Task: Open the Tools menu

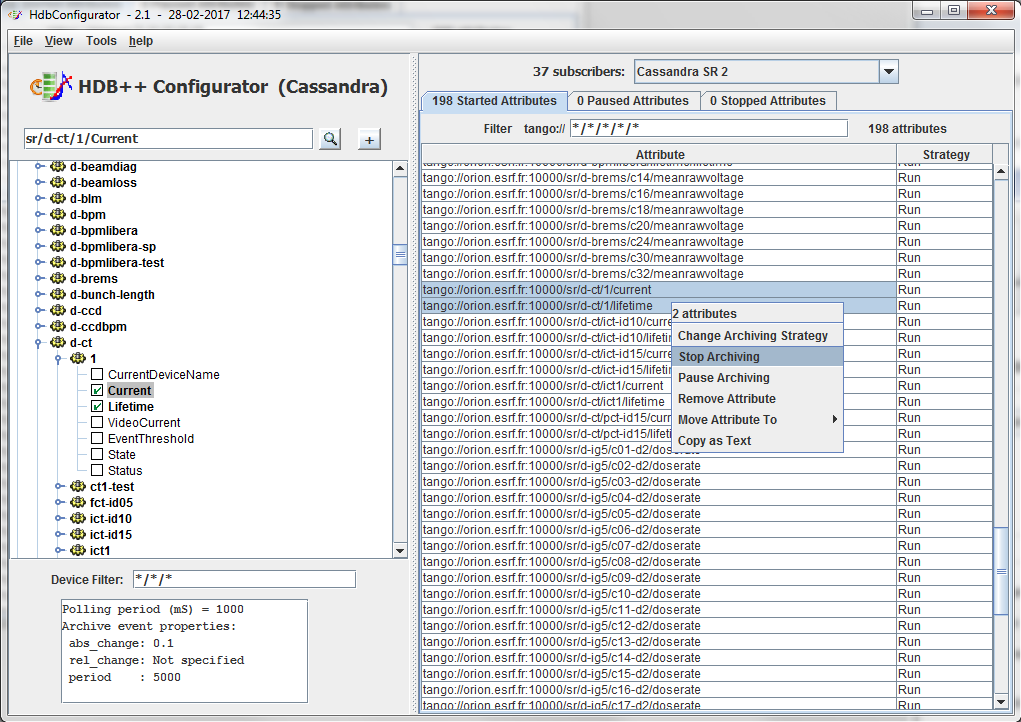Action: click(101, 41)
